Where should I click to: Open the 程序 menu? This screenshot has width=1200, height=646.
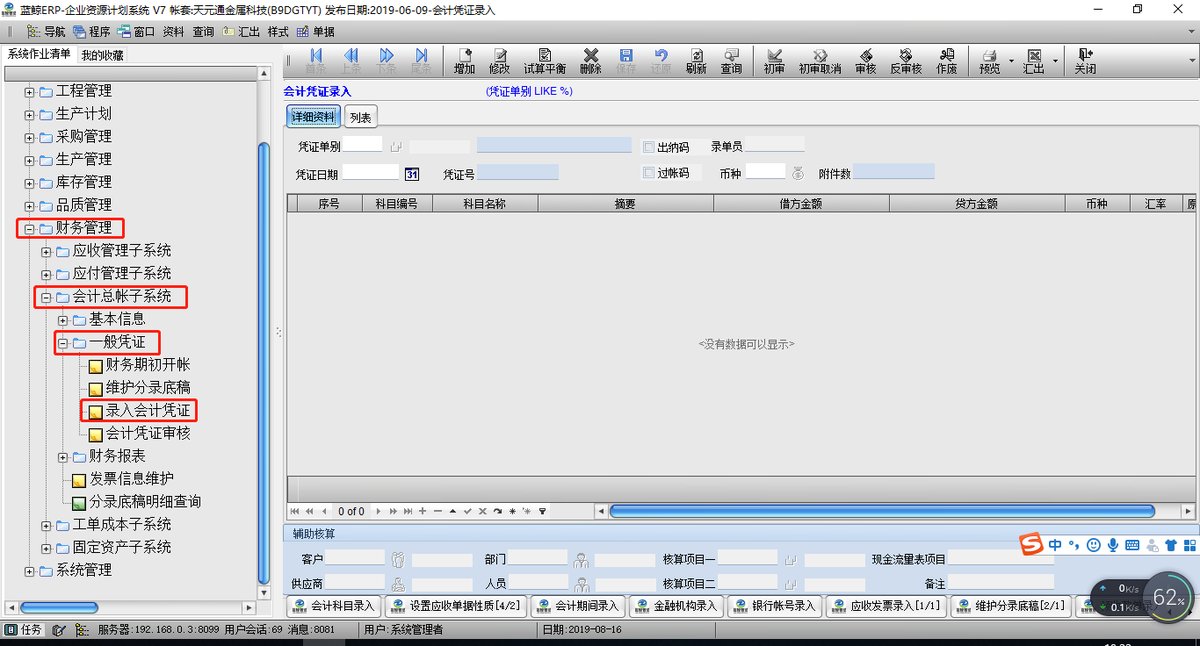91,31
